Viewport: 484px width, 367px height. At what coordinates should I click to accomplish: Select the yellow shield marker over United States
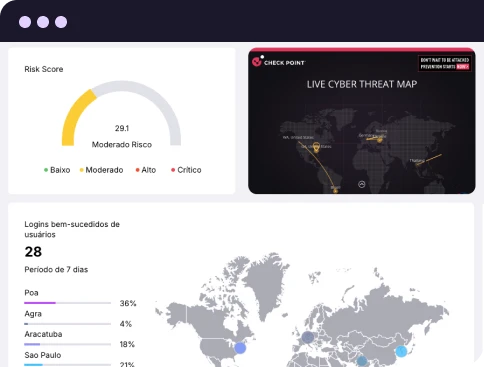point(316,147)
